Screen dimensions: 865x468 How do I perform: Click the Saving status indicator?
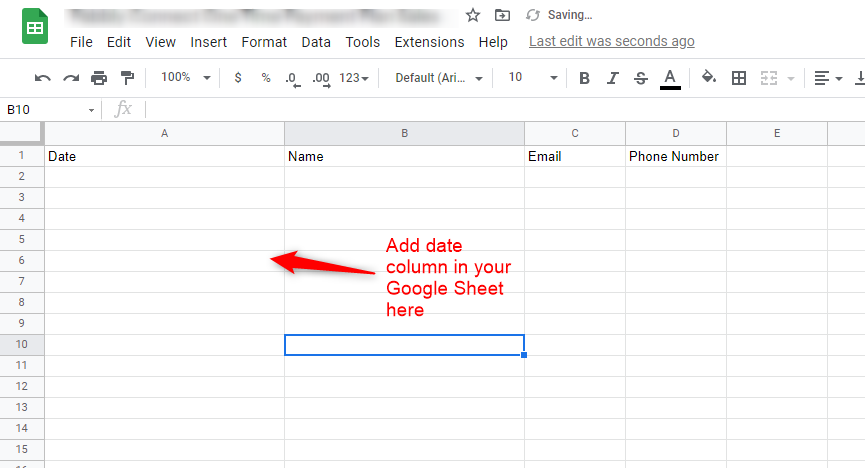coord(559,15)
